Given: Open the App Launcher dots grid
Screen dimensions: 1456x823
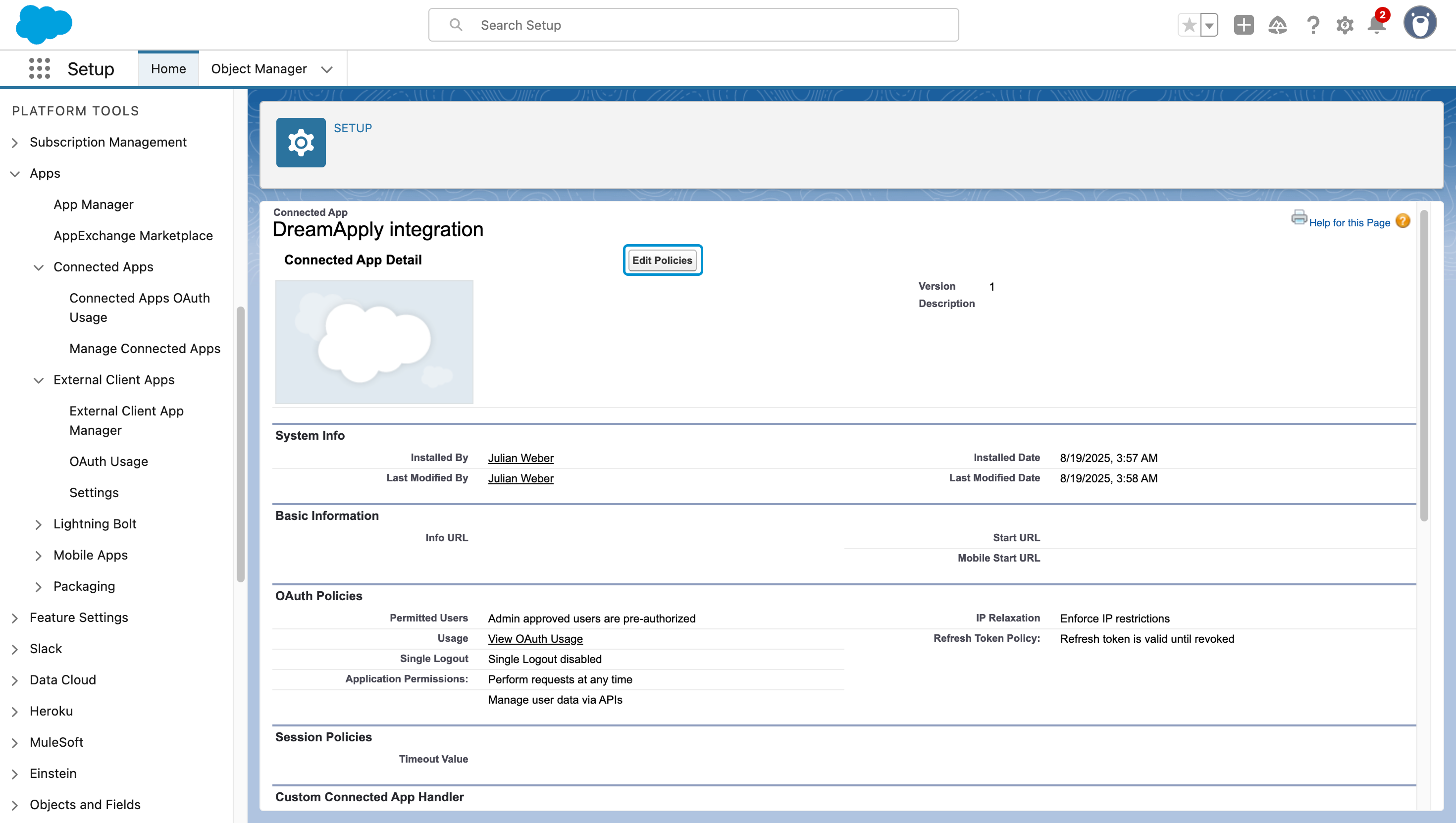Looking at the screenshot, I should 40,68.
